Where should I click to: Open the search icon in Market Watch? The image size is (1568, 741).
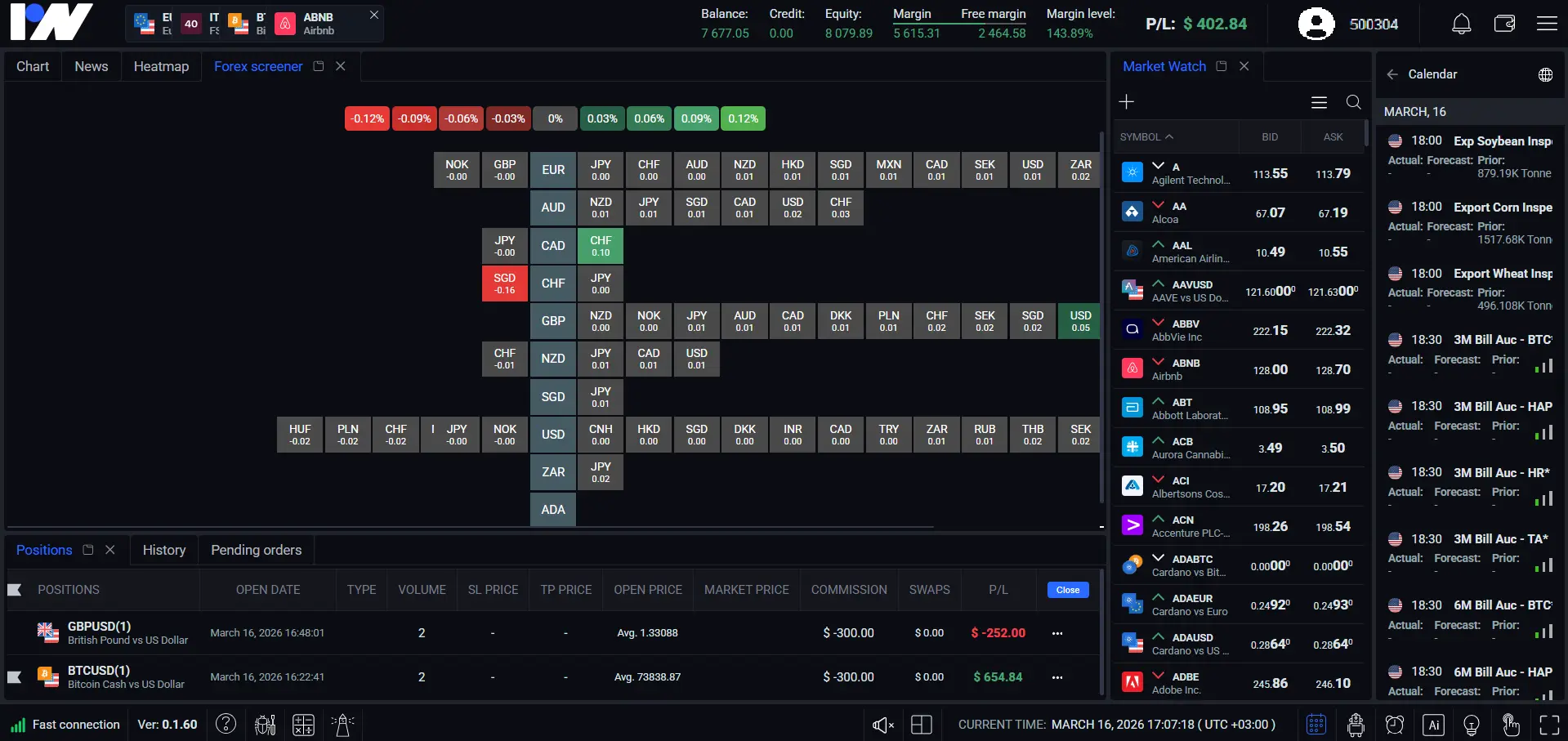coord(1354,101)
